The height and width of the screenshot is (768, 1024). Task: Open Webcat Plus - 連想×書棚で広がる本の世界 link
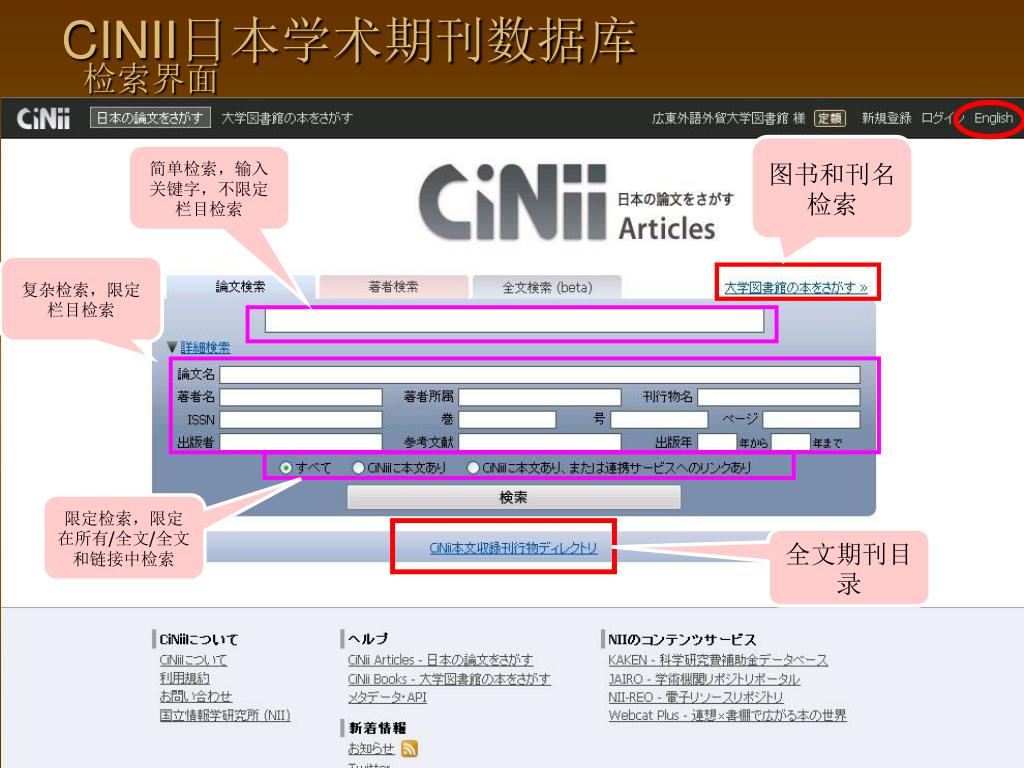(x=727, y=716)
